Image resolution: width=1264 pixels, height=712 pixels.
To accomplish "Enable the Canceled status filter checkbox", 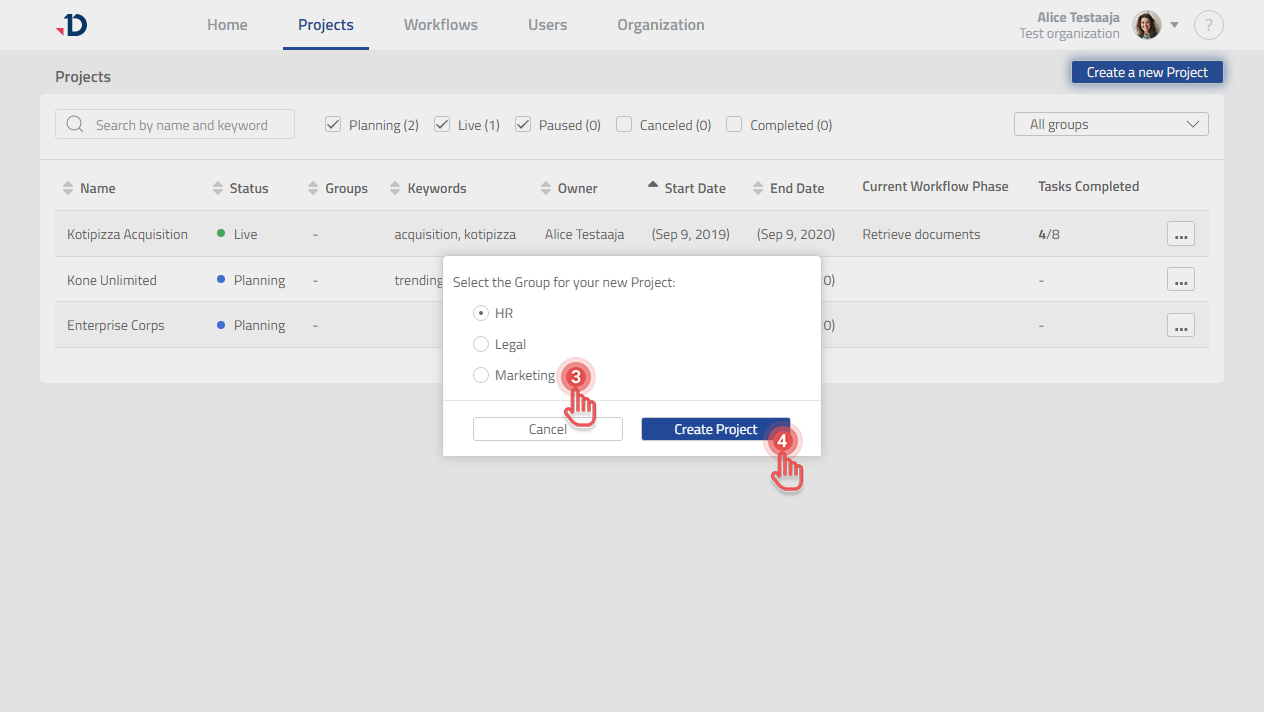I will [624, 125].
